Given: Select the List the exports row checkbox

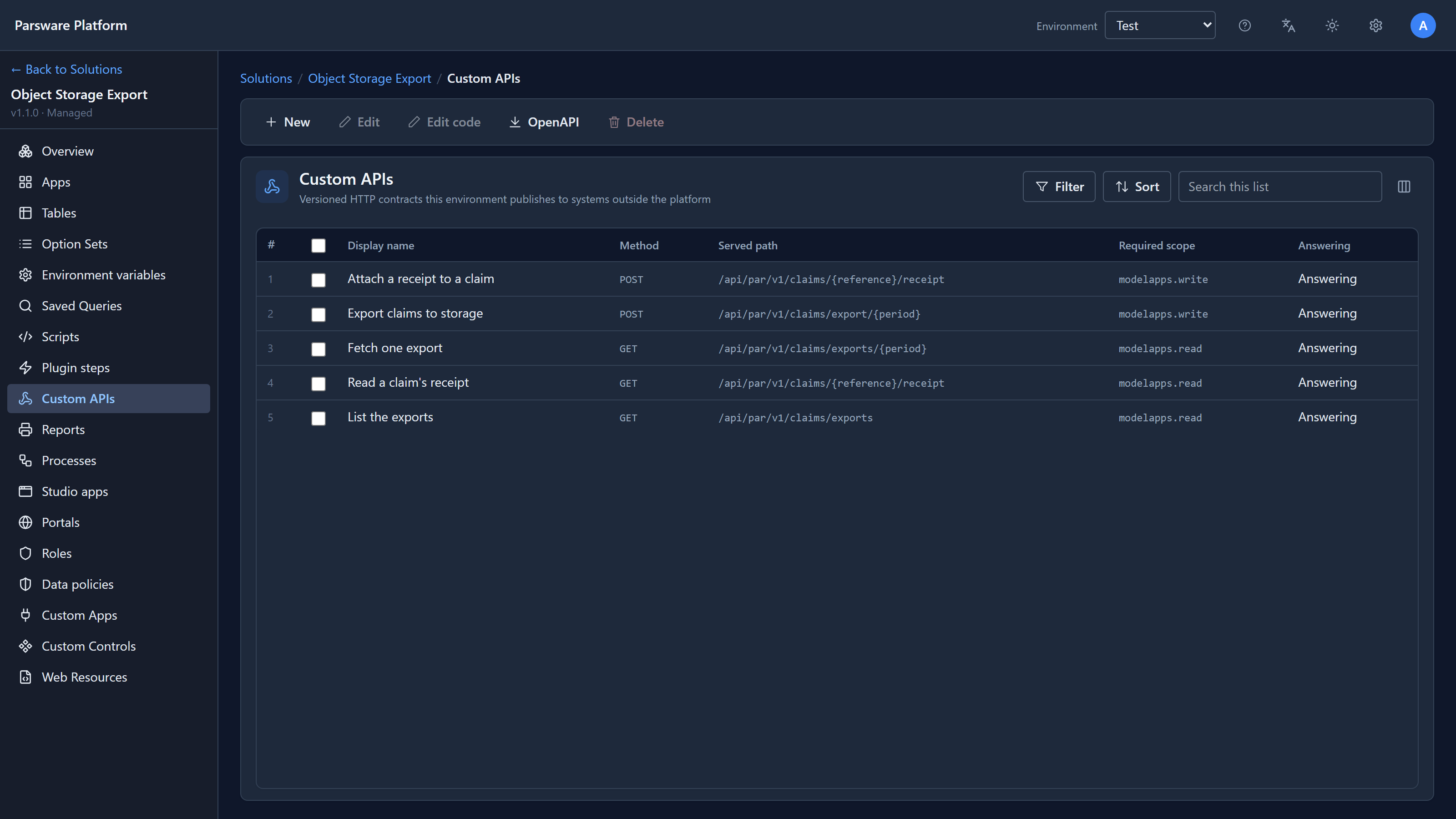Looking at the screenshot, I should tap(318, 418).
